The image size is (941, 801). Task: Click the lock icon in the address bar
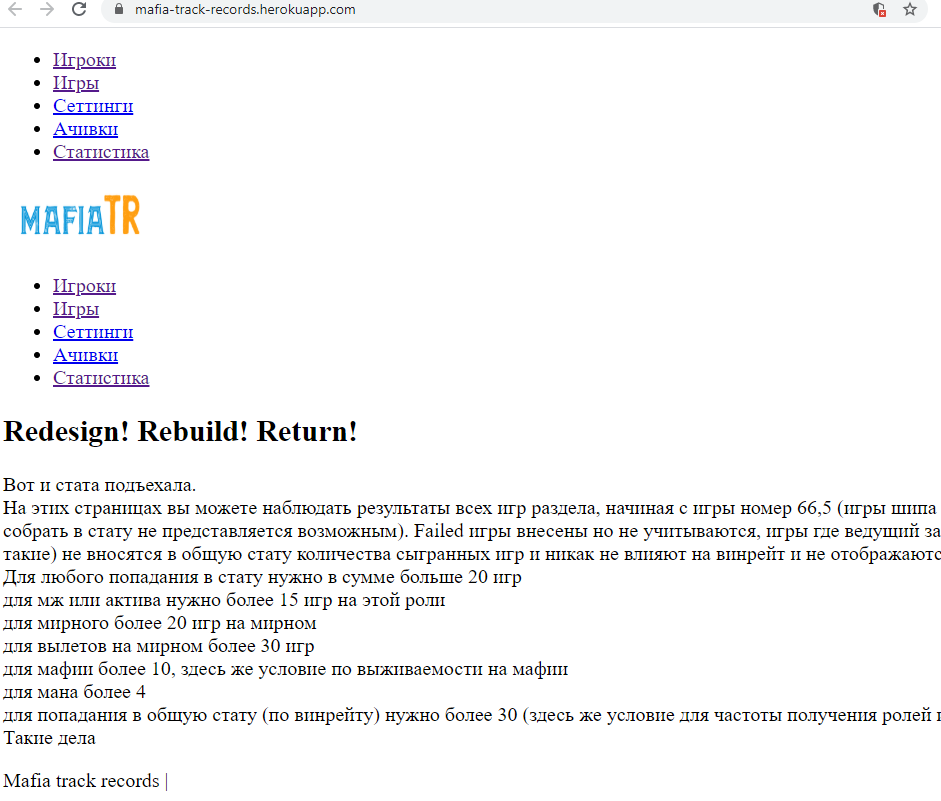pyautogui.click(x=117, y=10)
